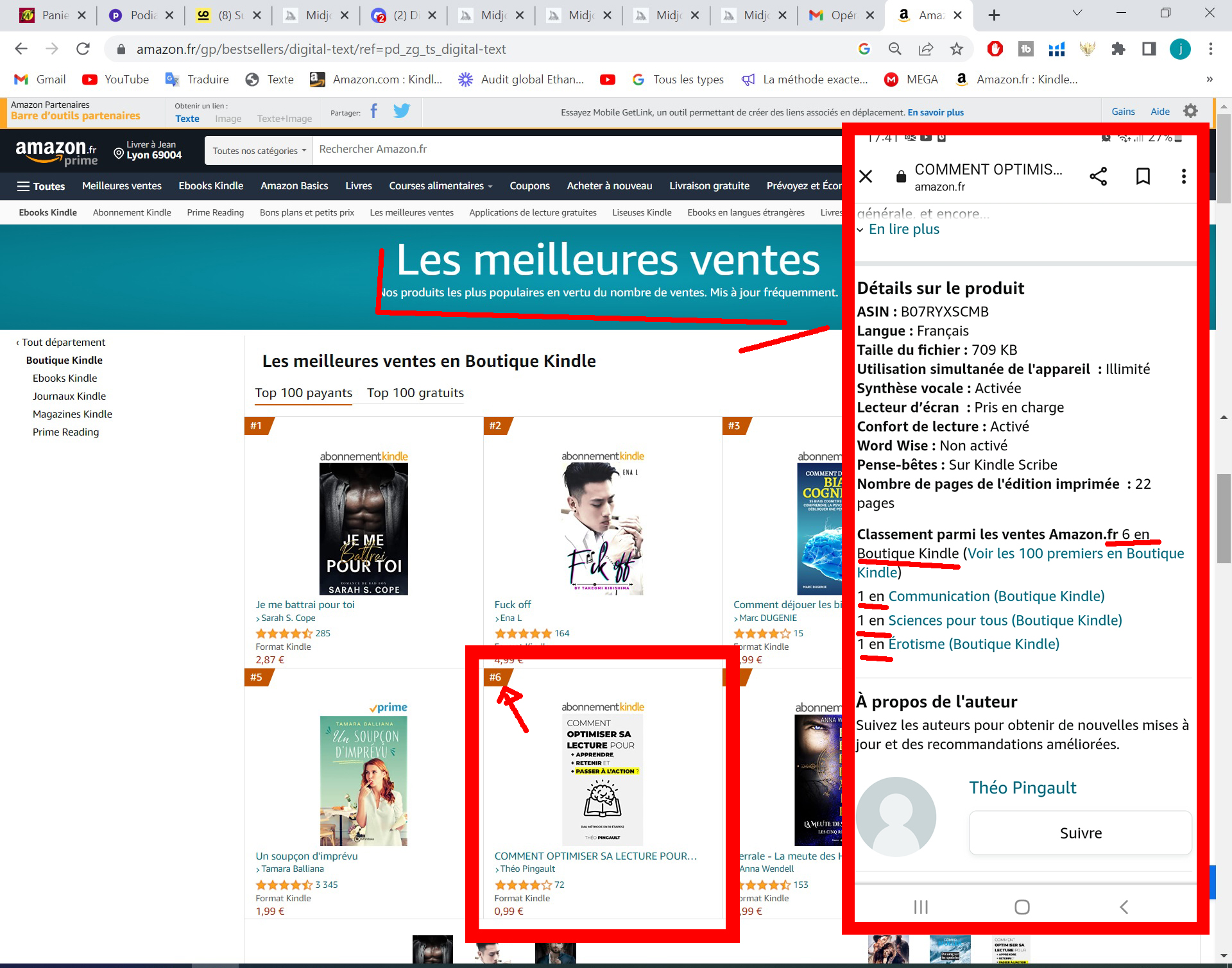Open the Chrome extensions puzzle icon
Viewport: 1232px width, 968px height.
1118,49
